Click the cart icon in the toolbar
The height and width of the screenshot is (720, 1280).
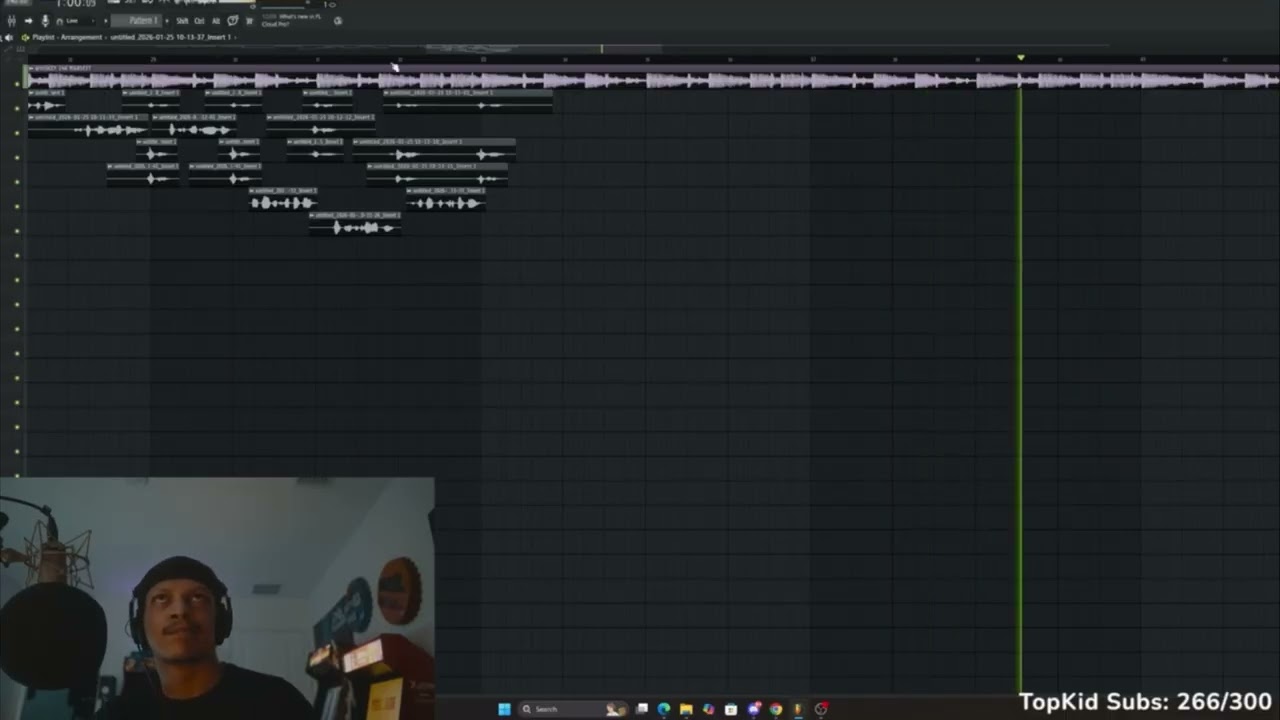pos(249,21)
